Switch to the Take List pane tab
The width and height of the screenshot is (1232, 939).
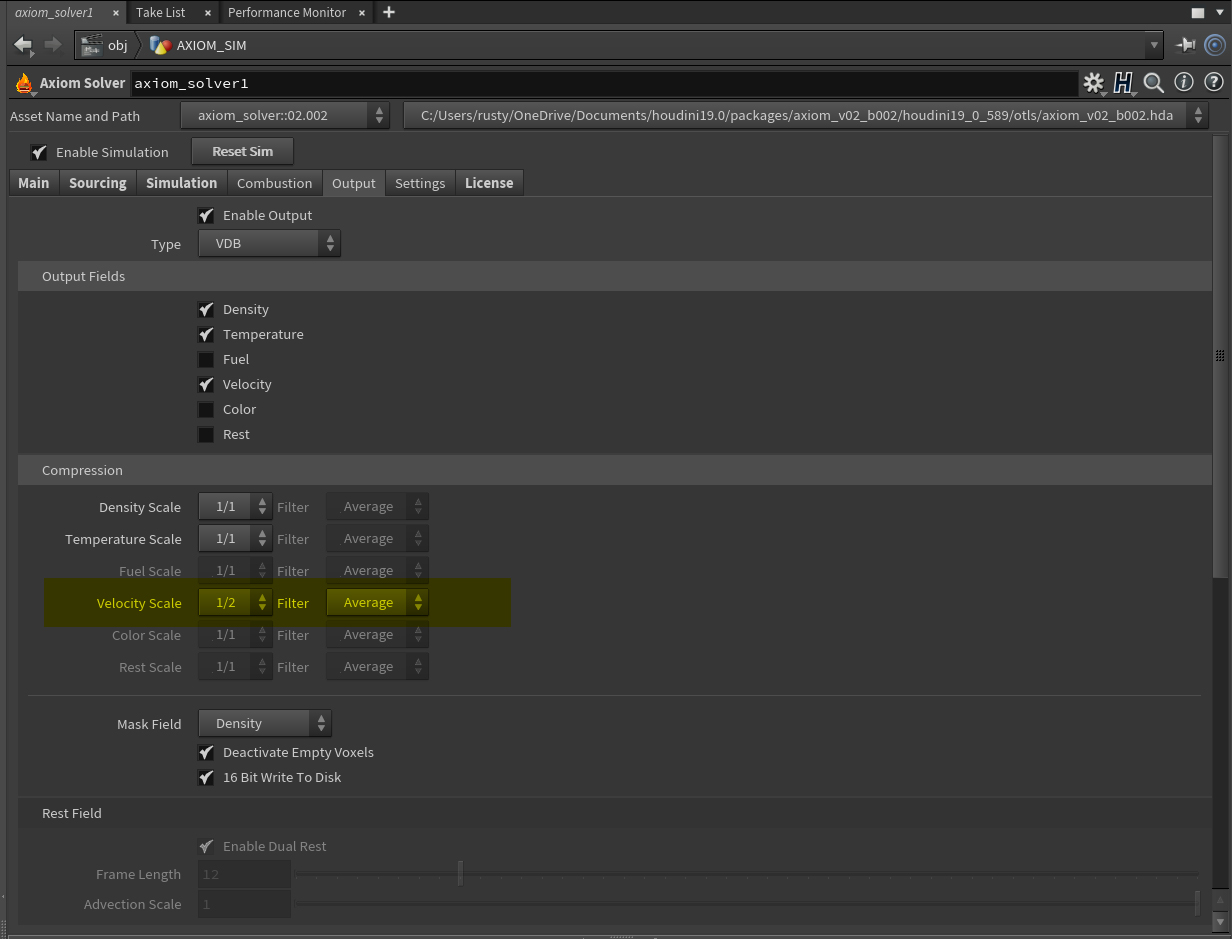161,13
